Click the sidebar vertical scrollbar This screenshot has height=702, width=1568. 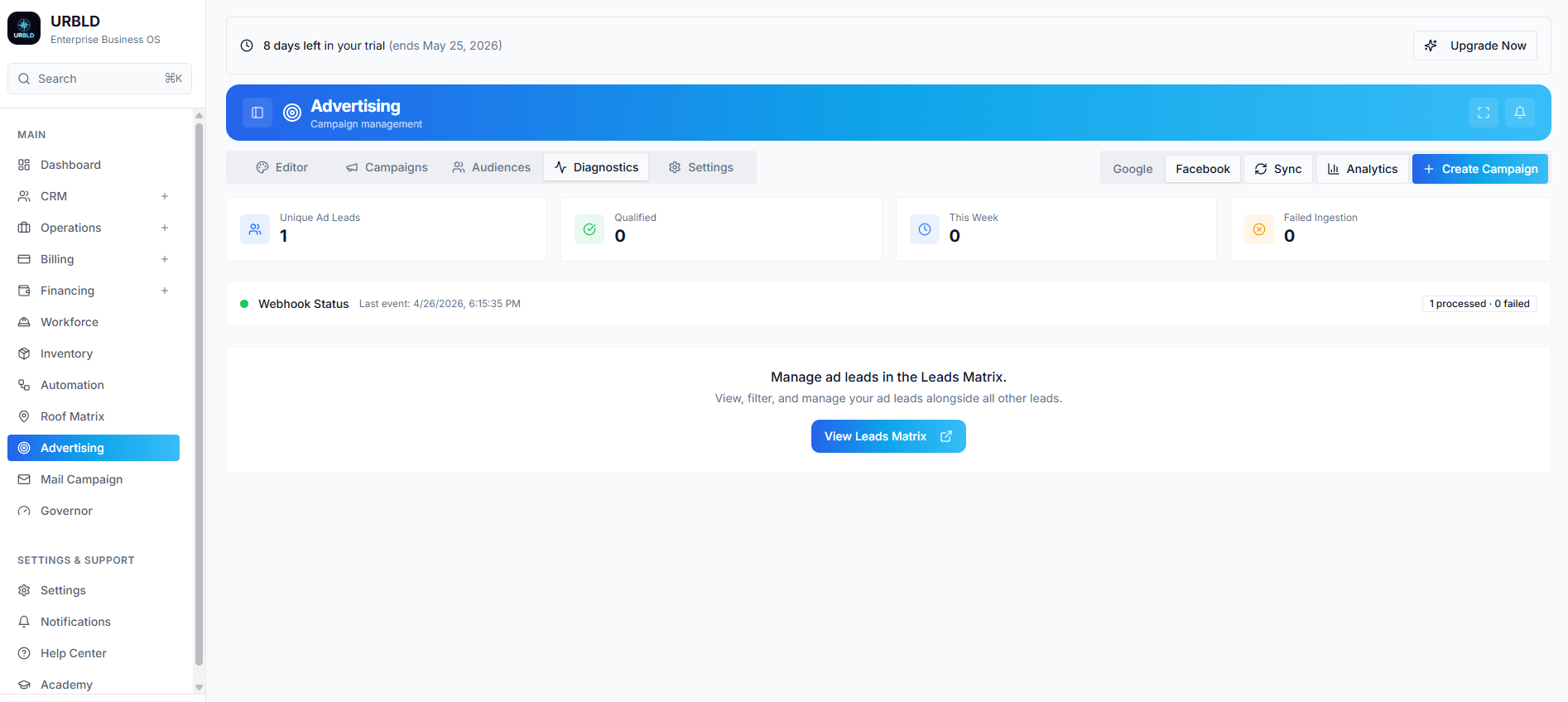(x=199, y=394)
